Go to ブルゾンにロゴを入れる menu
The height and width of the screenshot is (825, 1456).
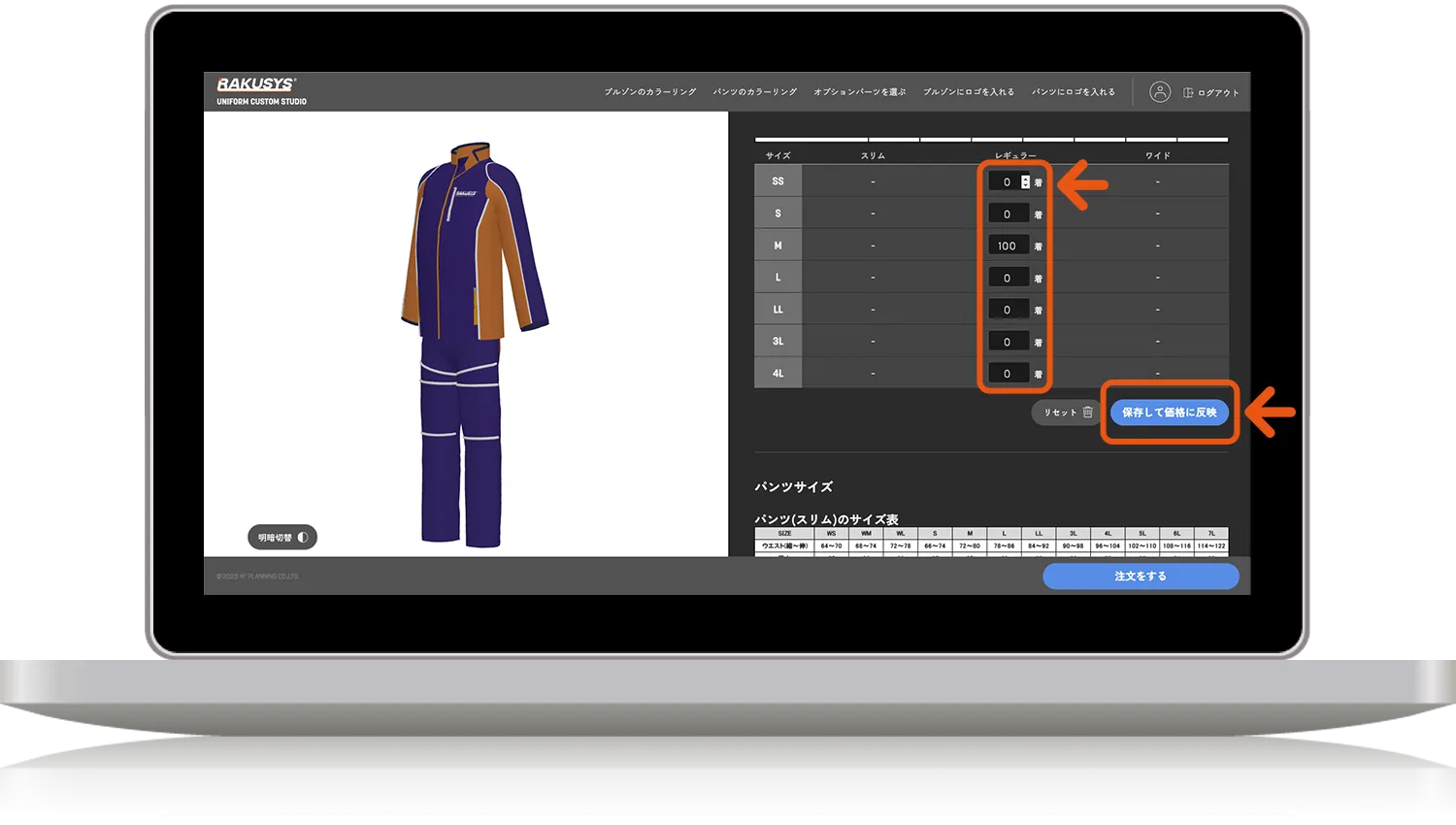(968, 92)
